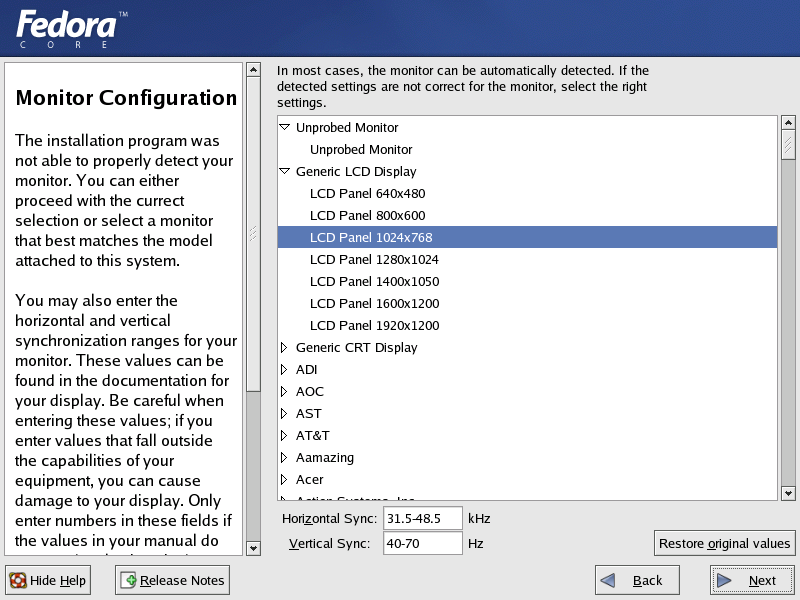The height and width of the screenshot is (600, 800).
Task: Click Restore original values button
Action: click(x=724, y=543)
